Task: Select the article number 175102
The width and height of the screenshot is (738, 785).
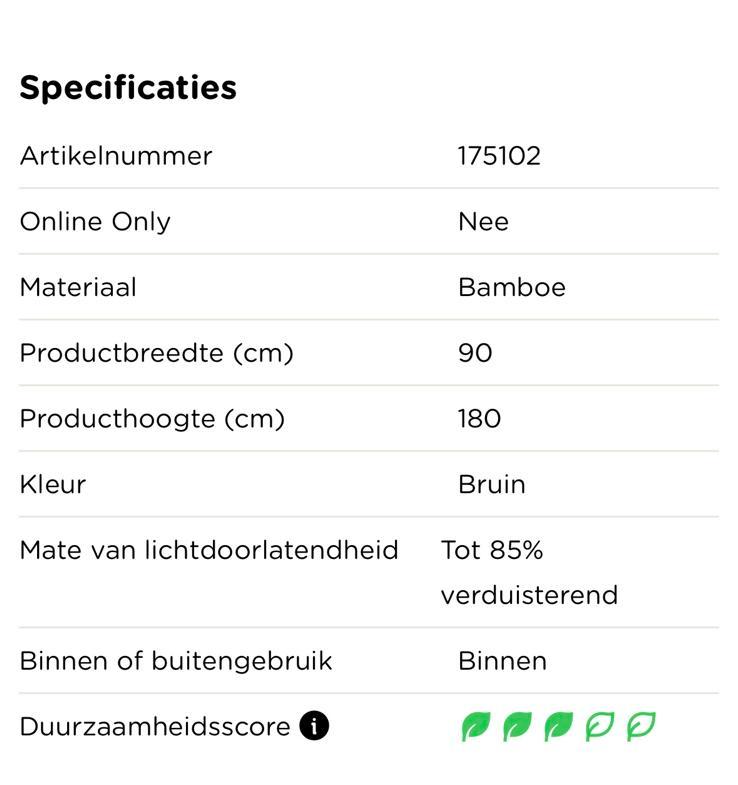Action: [x=499, y=156]
